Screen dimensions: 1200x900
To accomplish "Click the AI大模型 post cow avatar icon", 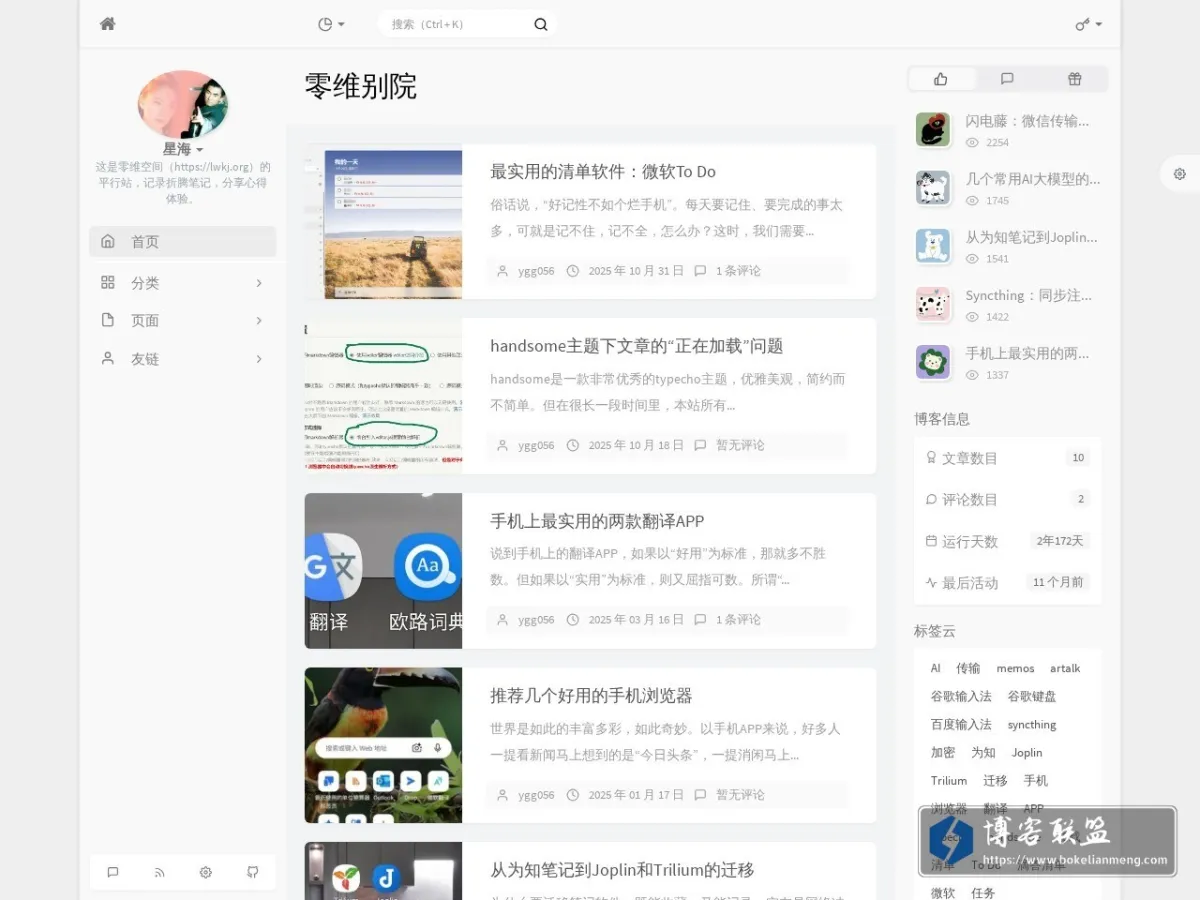I will tap(933, 188).
